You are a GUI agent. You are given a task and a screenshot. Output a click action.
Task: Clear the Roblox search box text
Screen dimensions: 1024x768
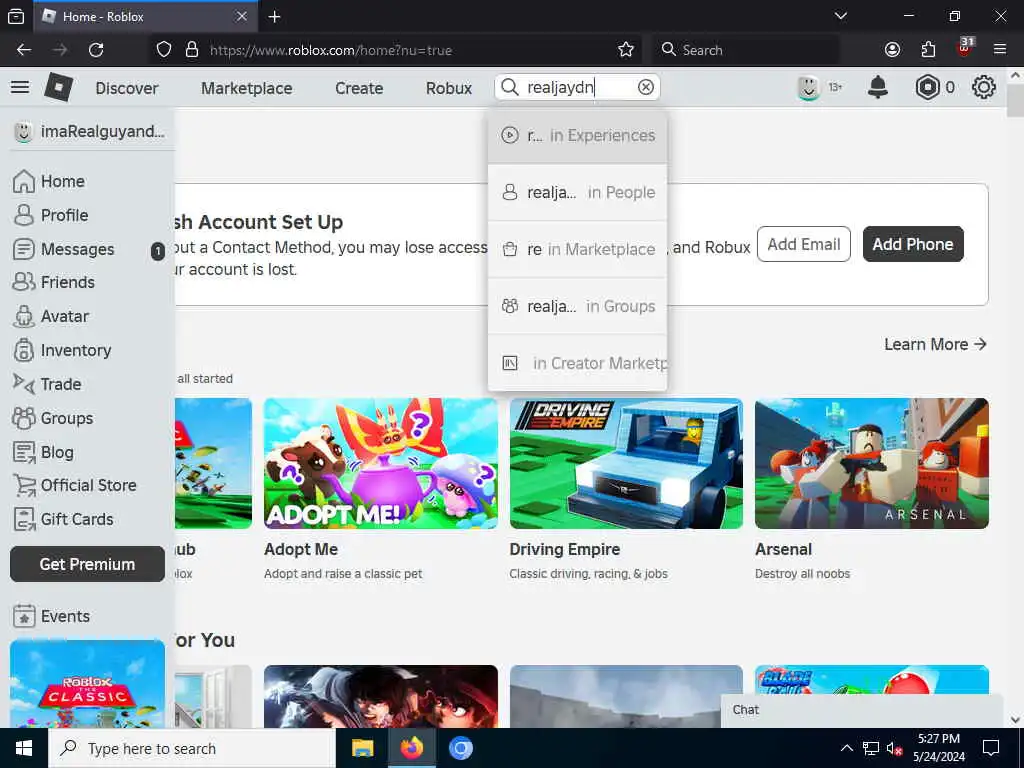tap(645, 87)
